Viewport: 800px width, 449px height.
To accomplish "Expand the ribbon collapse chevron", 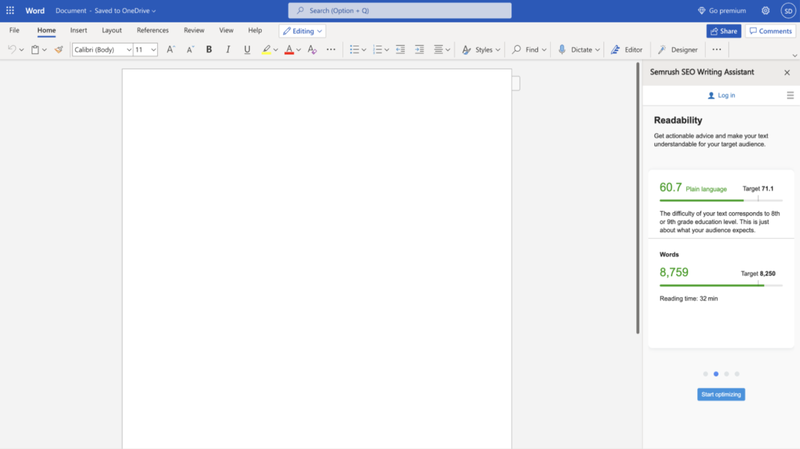I will tap(794, 55).
